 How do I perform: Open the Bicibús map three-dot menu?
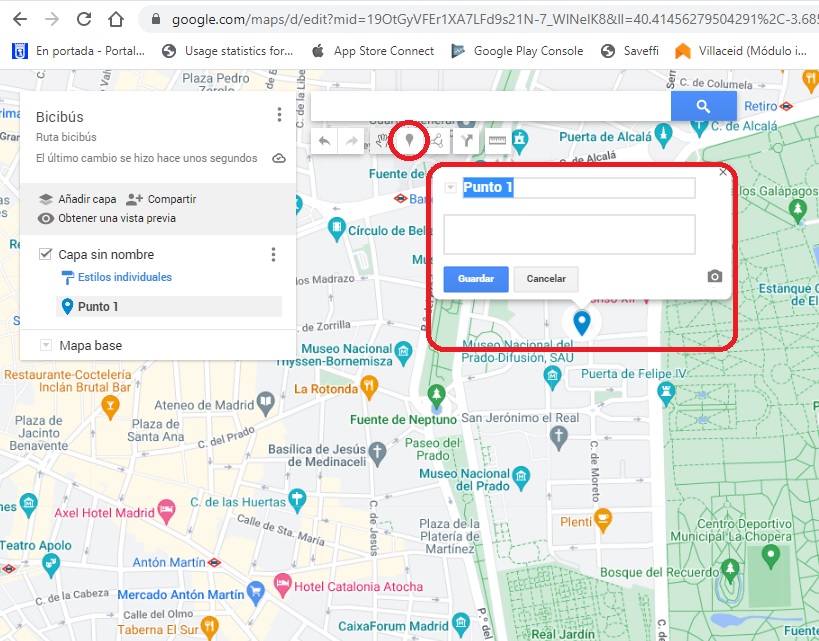click(x=279, y=114)
